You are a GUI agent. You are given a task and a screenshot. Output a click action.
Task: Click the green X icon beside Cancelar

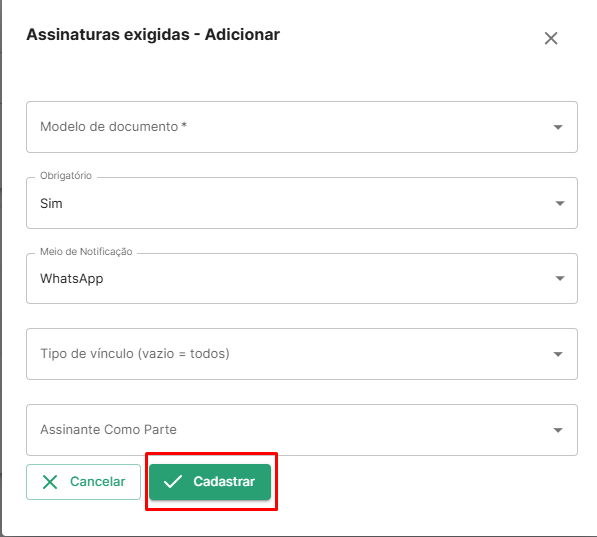coord(50,482)
